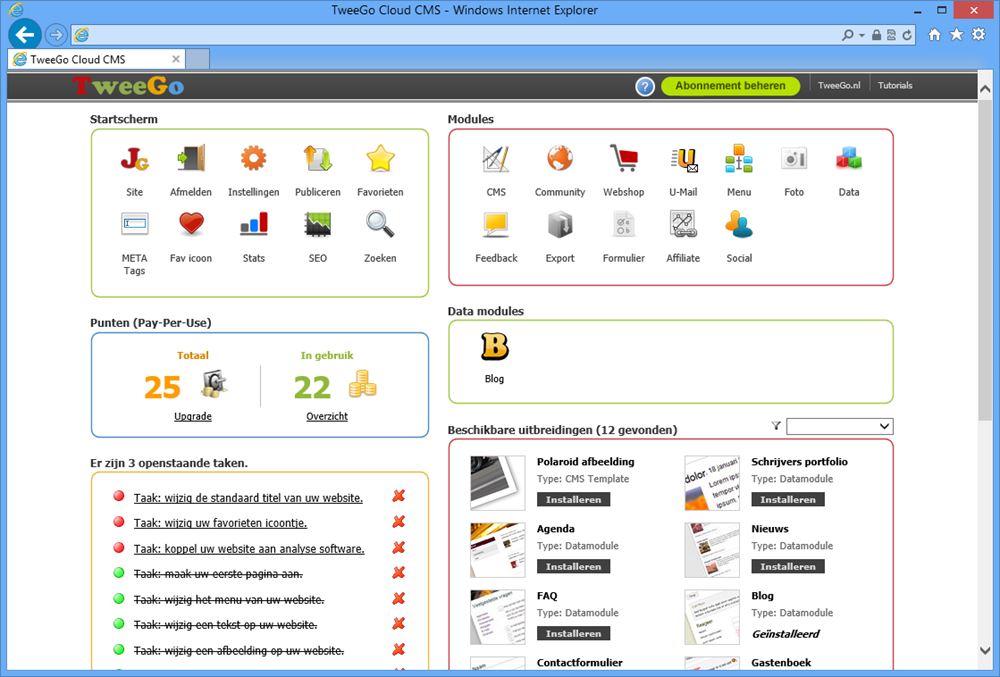
Task: Open the extensions filter dropdown
Action: coord(839,426)
